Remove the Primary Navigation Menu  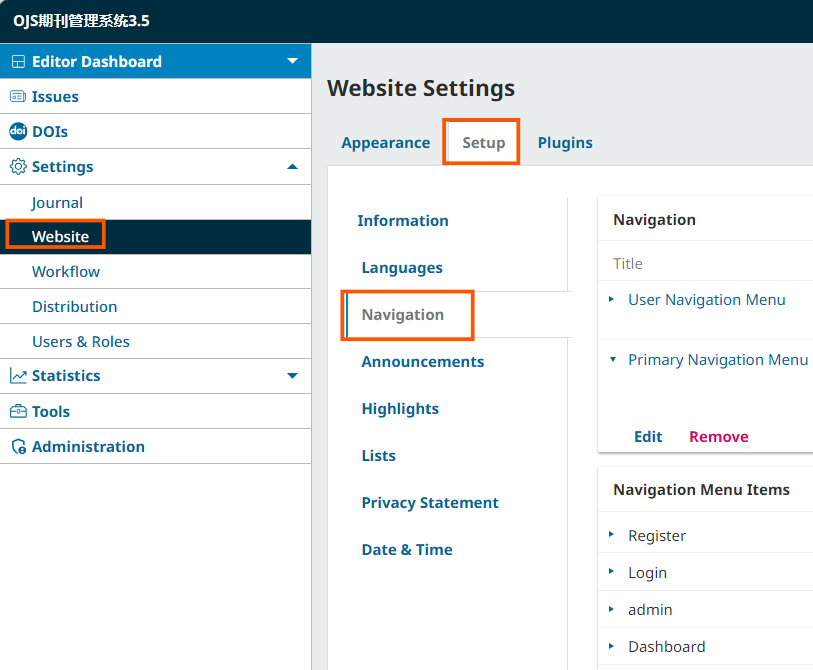719,437
